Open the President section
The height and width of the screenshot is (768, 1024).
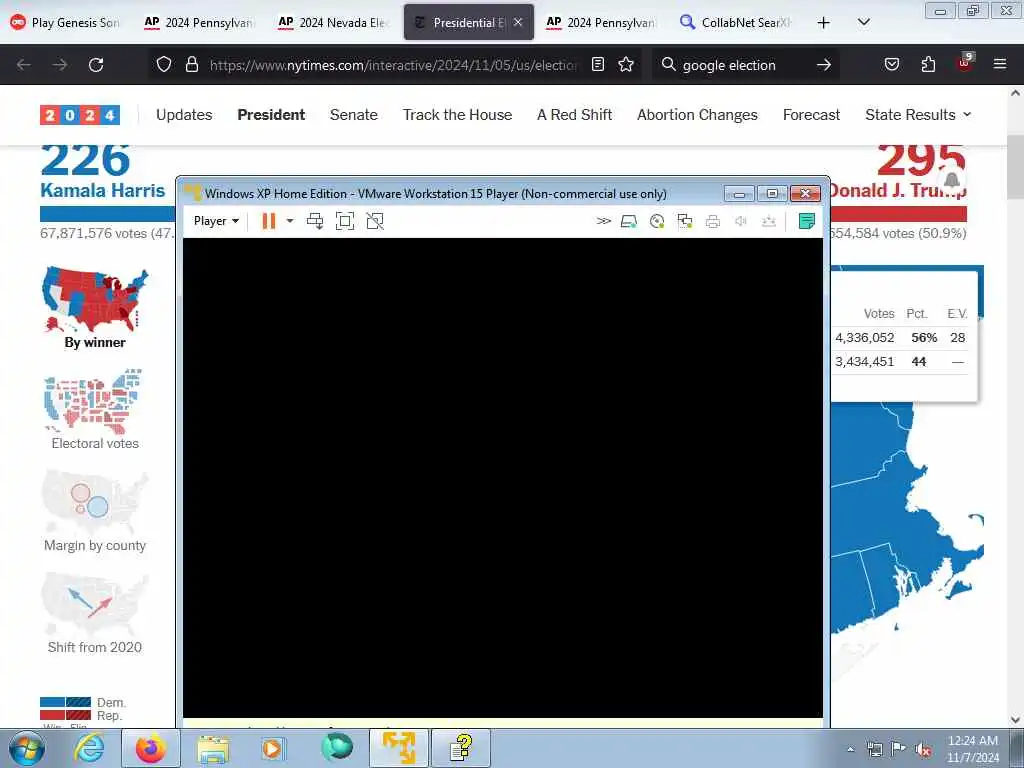[271, 115]
